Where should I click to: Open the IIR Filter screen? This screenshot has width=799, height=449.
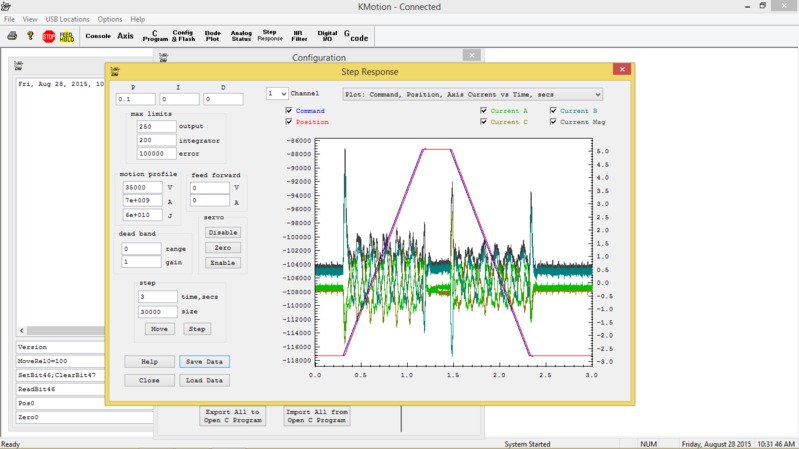[x=299, y=36]
